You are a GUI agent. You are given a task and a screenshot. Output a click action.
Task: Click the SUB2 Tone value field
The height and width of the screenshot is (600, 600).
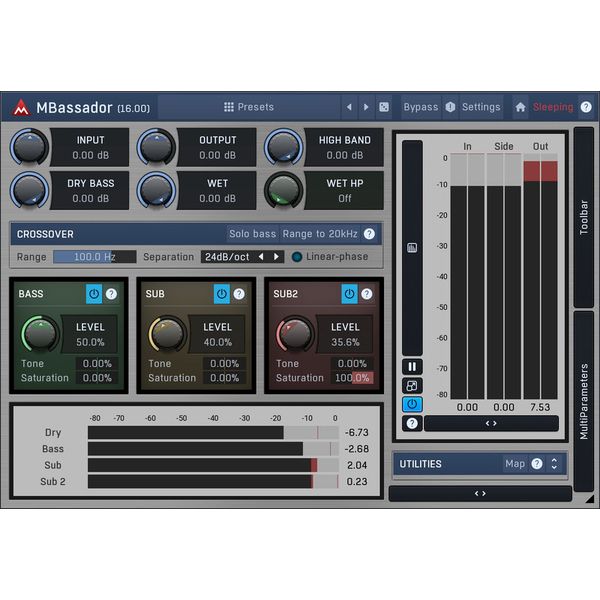352,364
